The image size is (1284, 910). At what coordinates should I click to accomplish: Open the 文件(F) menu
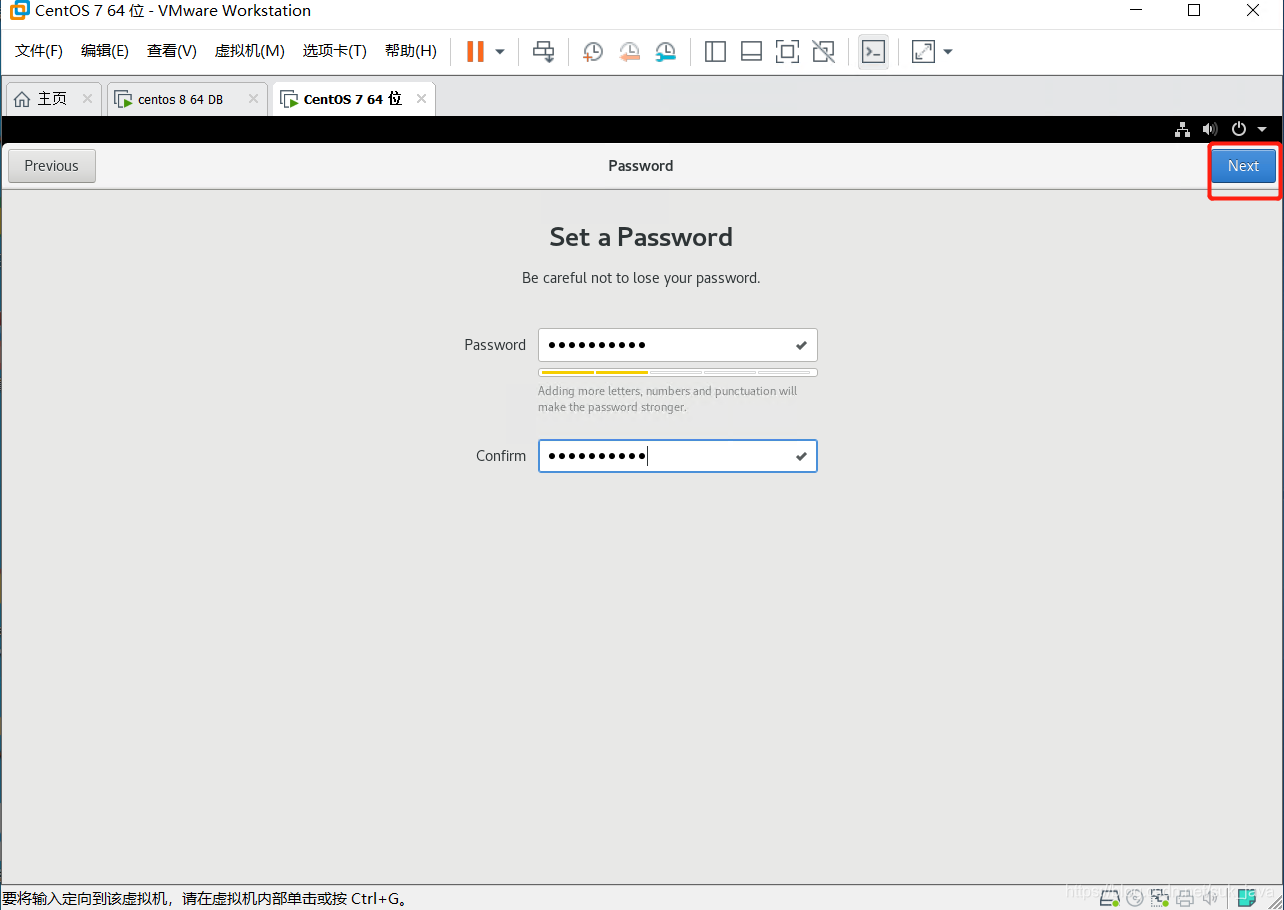click(x=39, y=51)
